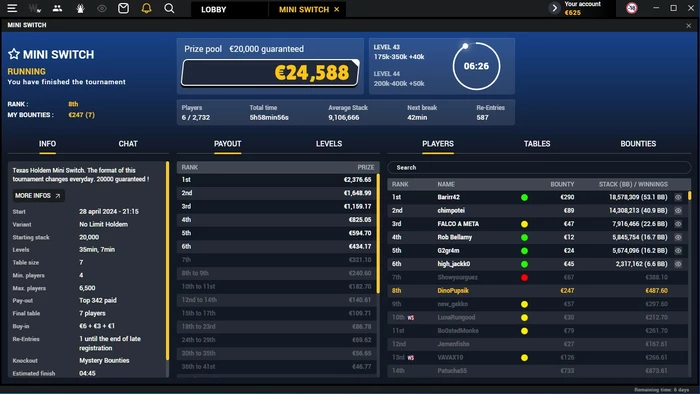Image resolution: width=700 pixels, height=394 pixels.
Task: Open the BOUNTIES tab
Action: click(638, 144)
